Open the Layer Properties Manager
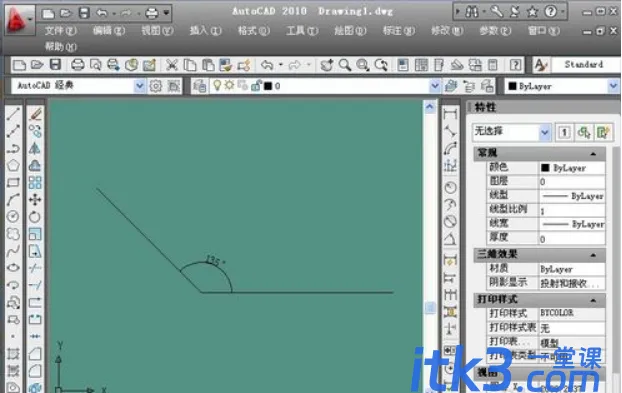The image size is (622, 393). (200, 86)
